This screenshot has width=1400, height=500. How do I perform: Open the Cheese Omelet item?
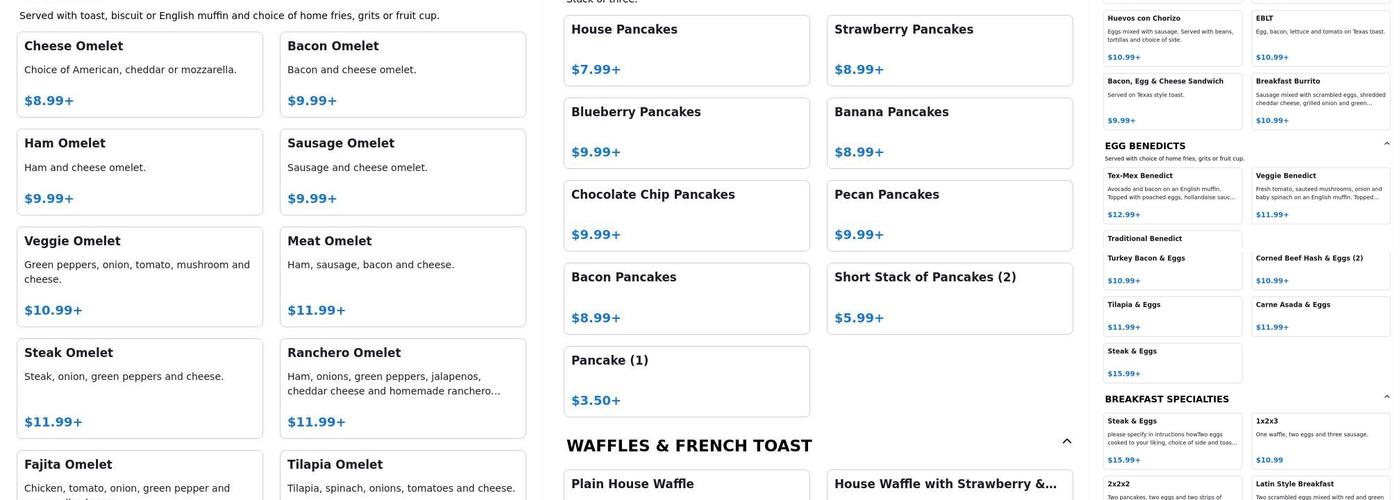pos(140,74)
